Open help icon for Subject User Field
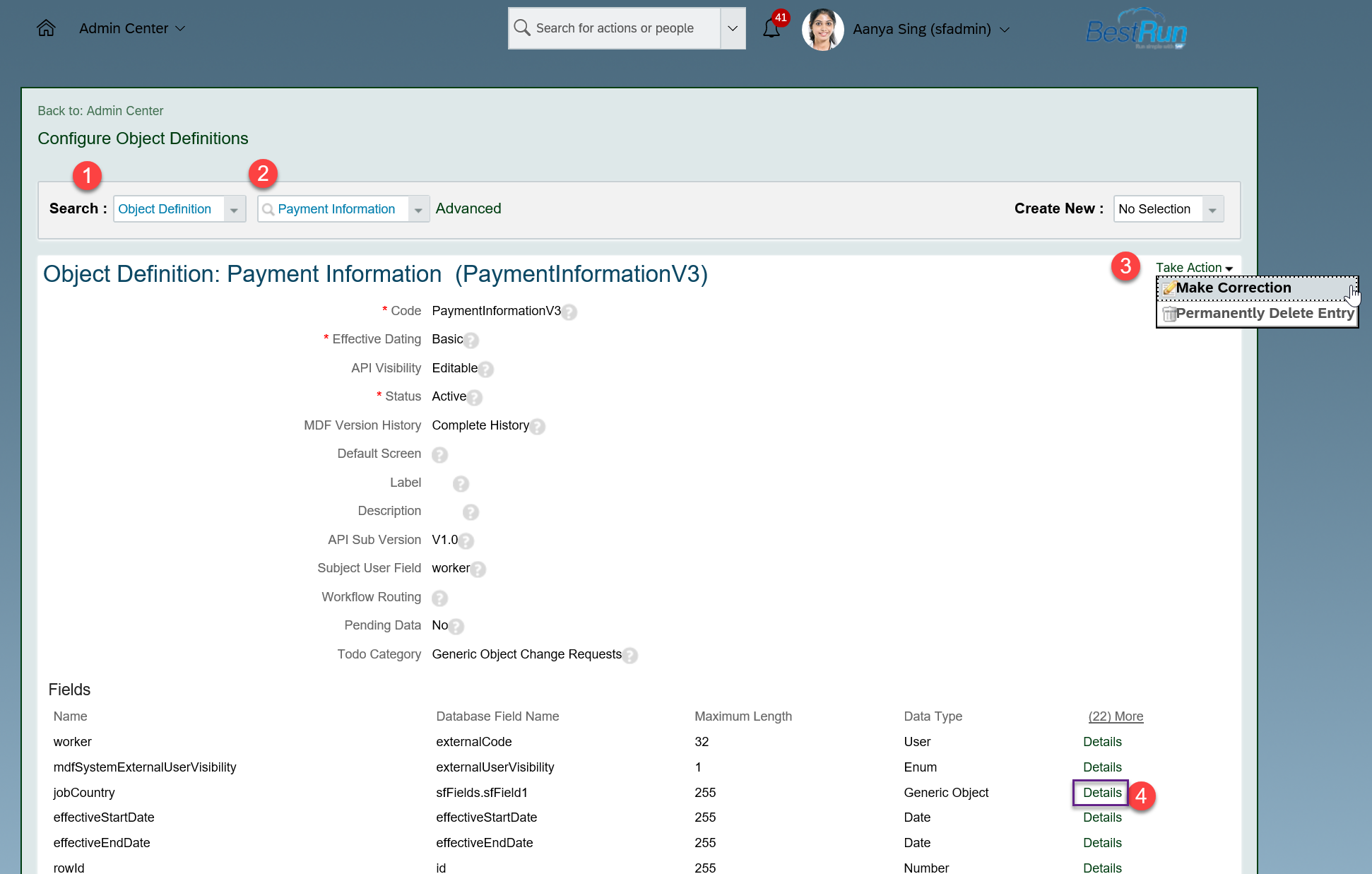The height and width of the screenshot is (874, 1372). [x=478, y=569]
